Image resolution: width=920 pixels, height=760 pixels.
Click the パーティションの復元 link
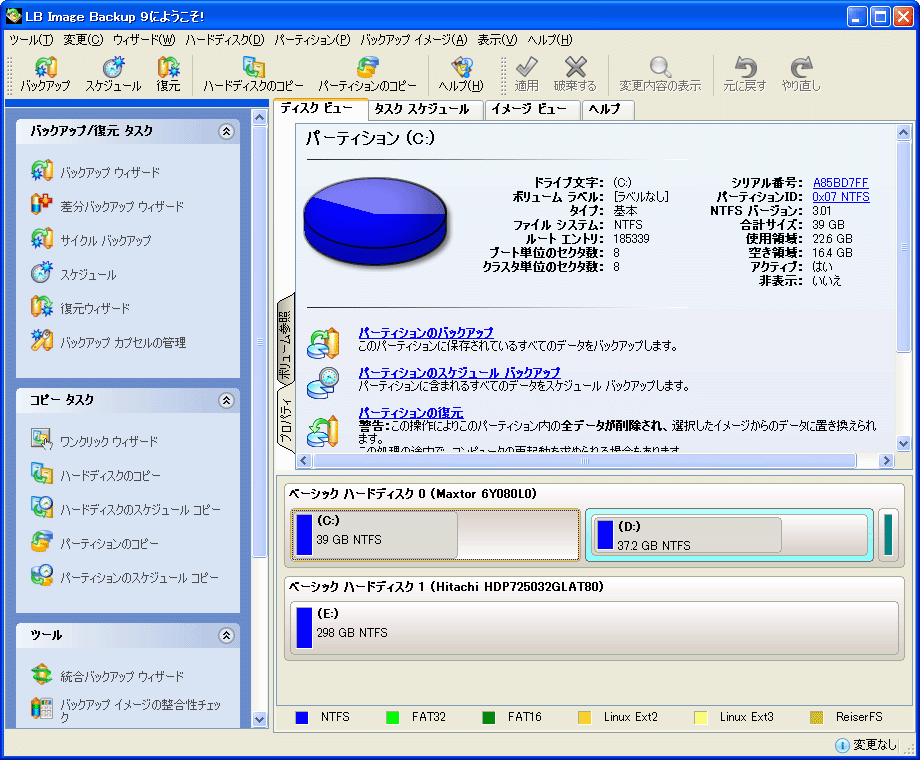411,412
